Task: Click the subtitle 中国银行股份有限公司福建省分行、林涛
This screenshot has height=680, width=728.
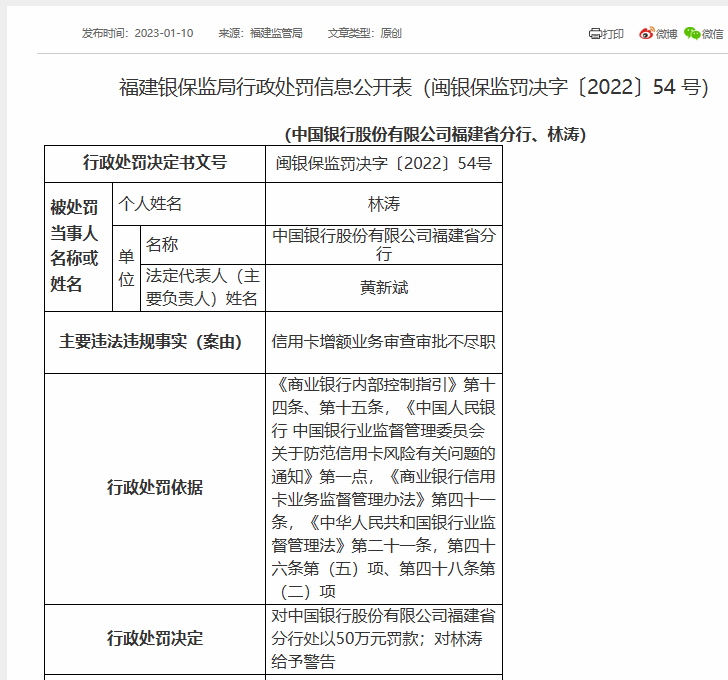Action: [x=436, y=135]
